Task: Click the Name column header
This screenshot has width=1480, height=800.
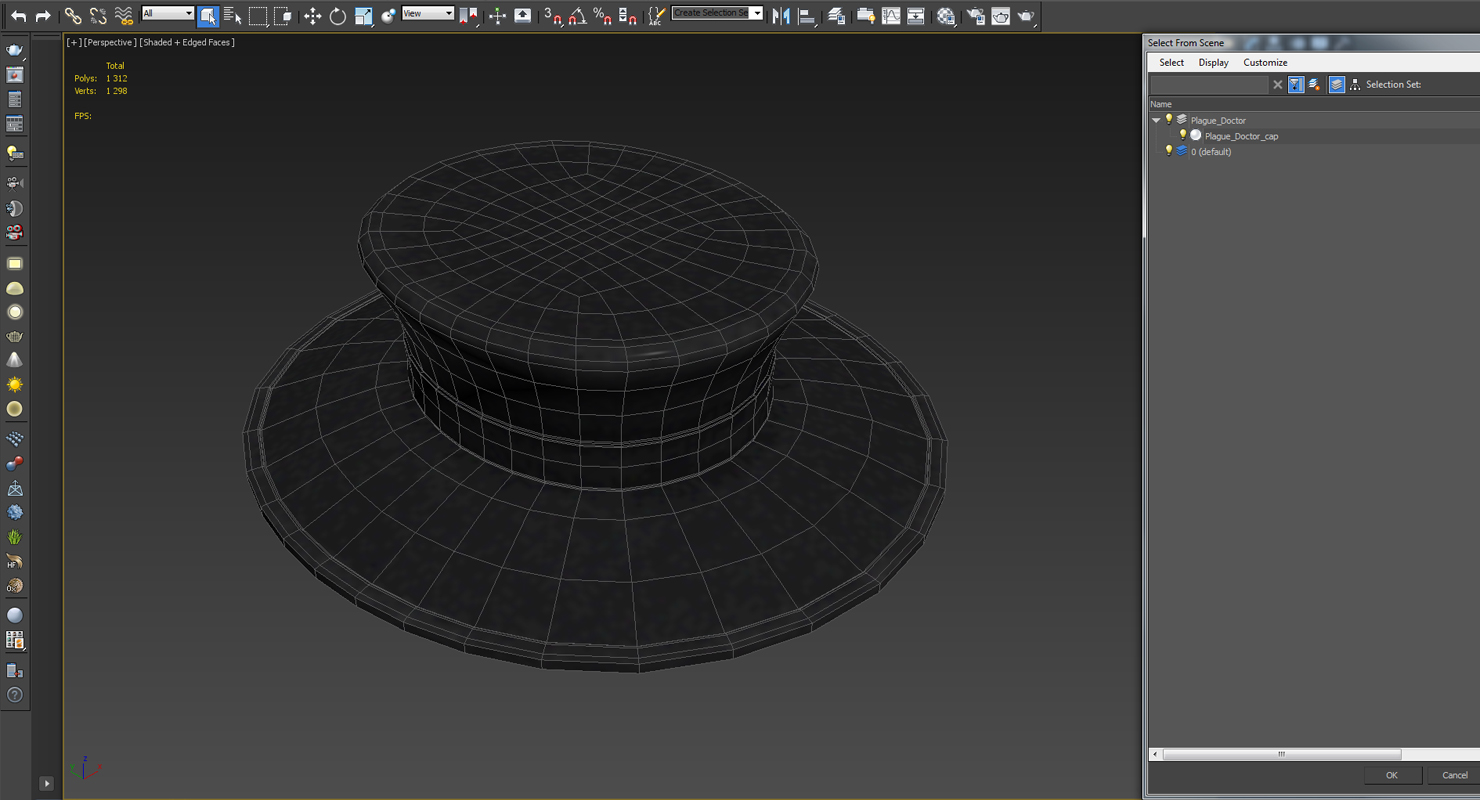Action: (1160, 104)
